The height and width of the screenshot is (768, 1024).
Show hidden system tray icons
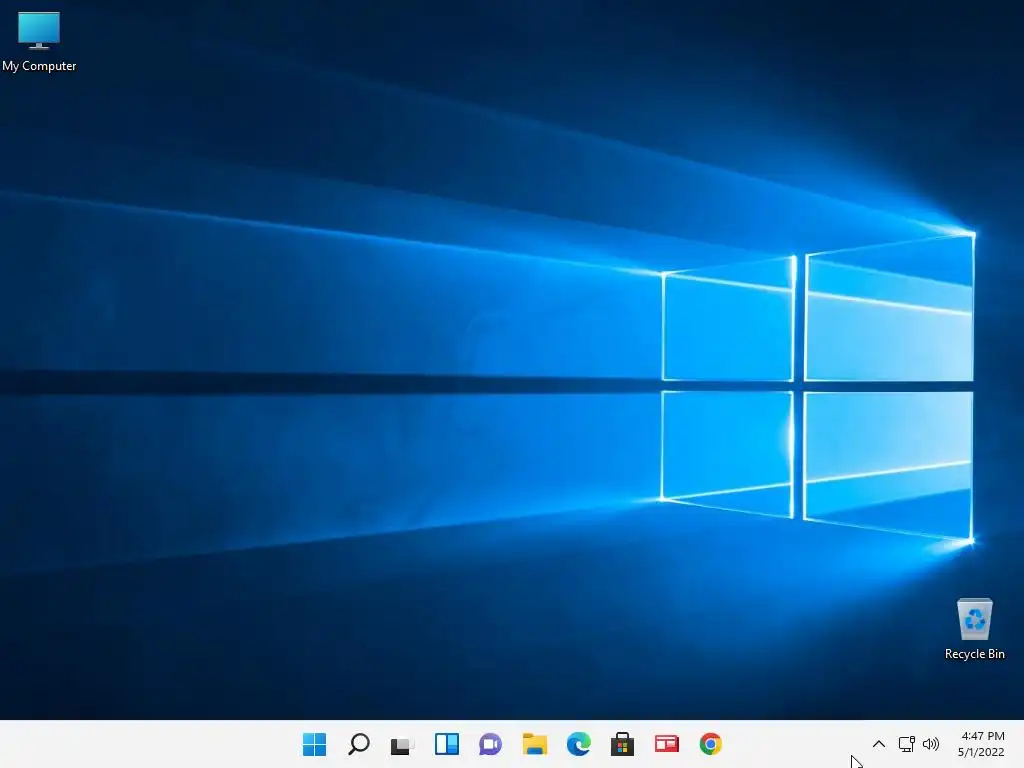[879, 744]
